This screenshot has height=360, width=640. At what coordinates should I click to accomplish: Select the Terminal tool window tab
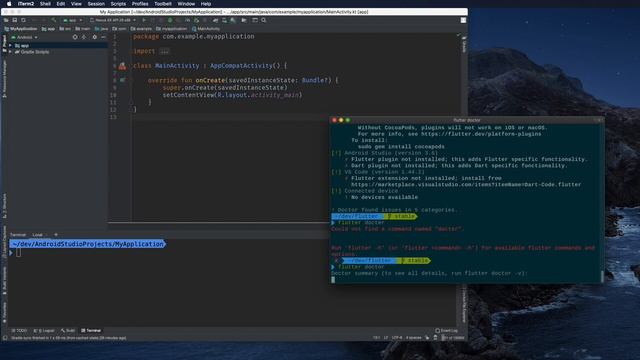(x=91, y=331)
